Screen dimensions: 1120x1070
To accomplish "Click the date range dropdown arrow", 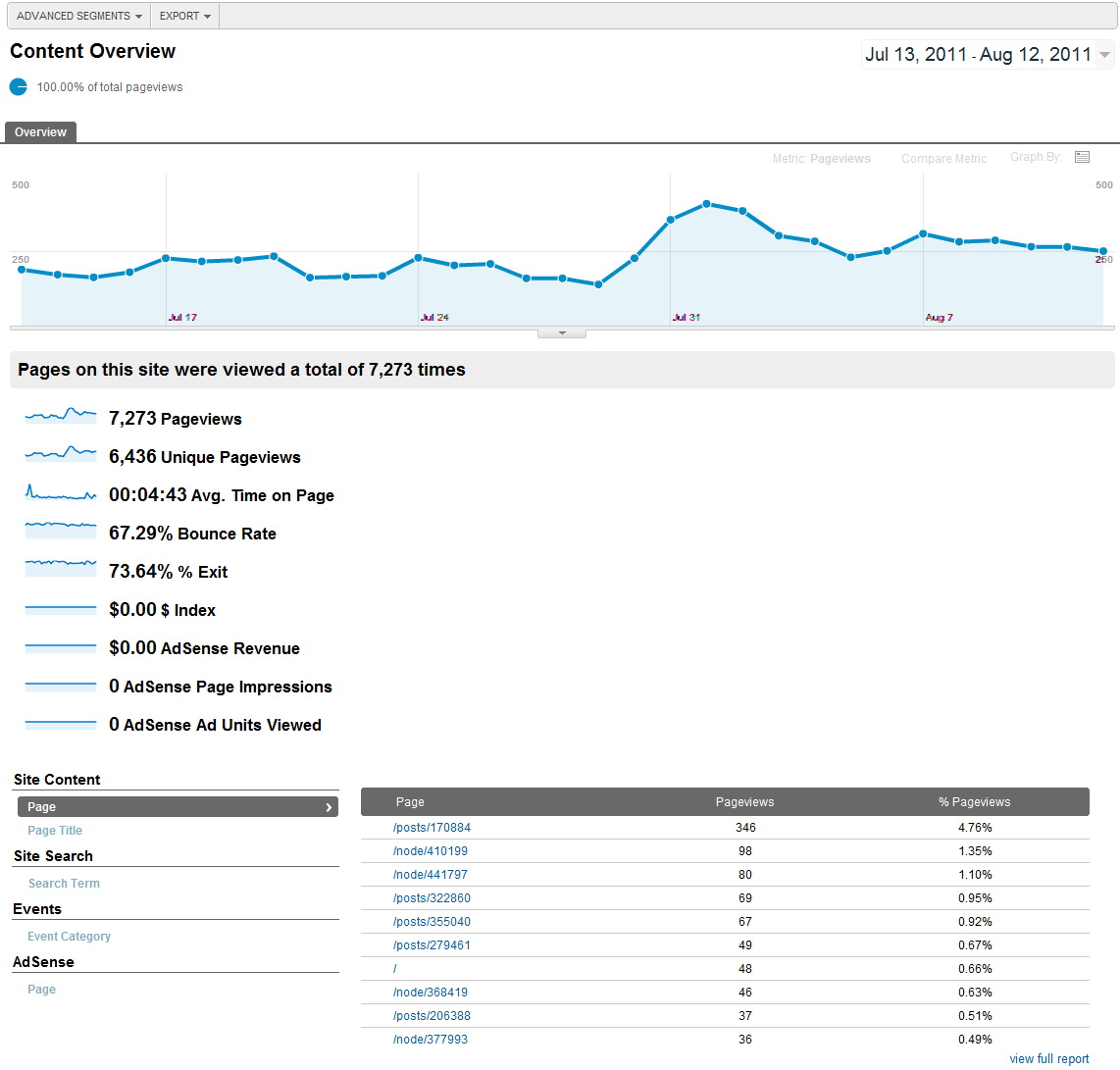I will click(x=1105, y=55).
